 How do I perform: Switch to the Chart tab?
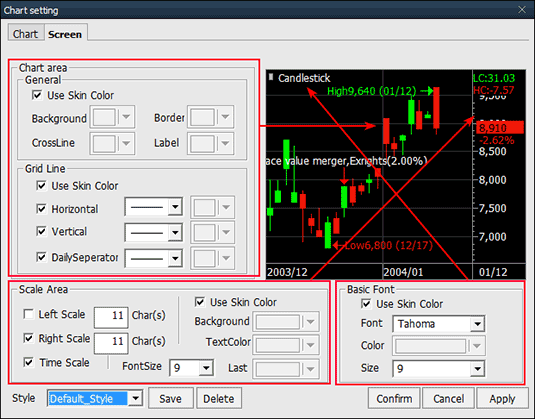coord(26,33)
